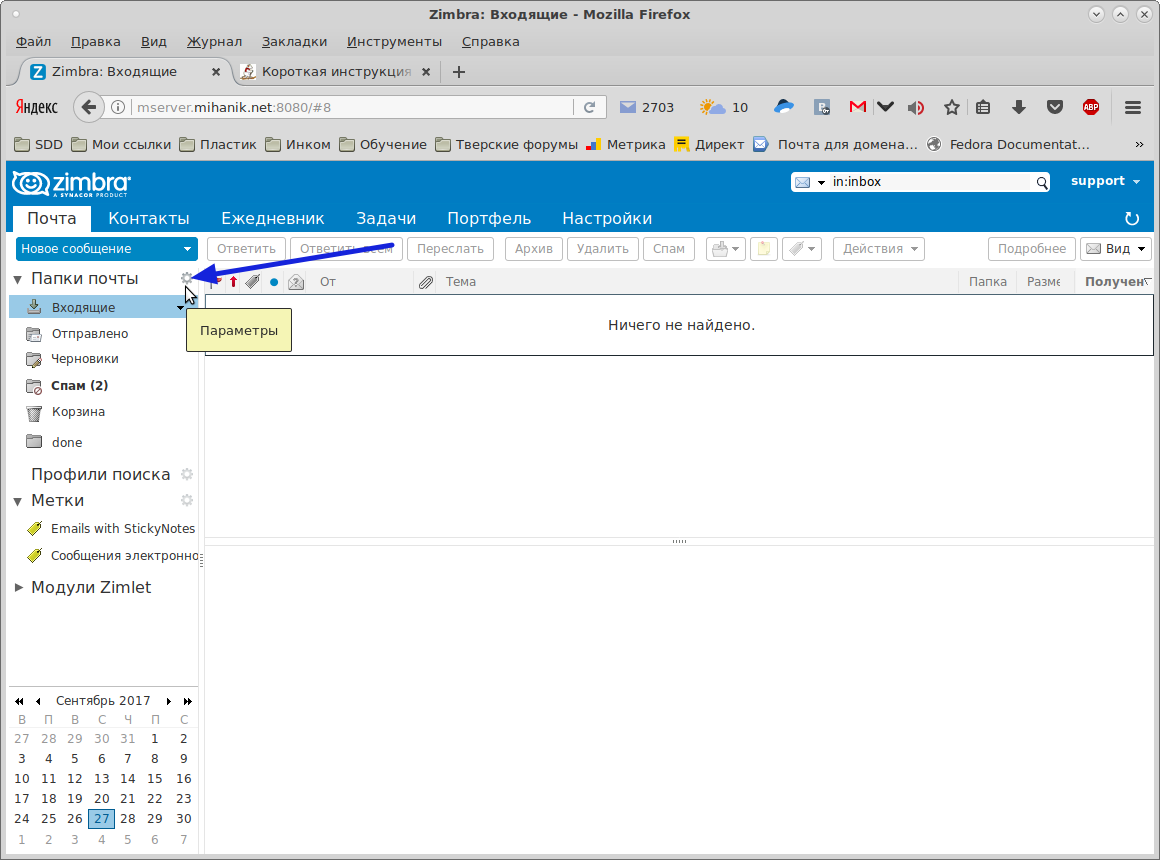This screenshot has width=1160, height=860.
Task: Open Yandex mail counter 2703
Action: click(647, 107)
